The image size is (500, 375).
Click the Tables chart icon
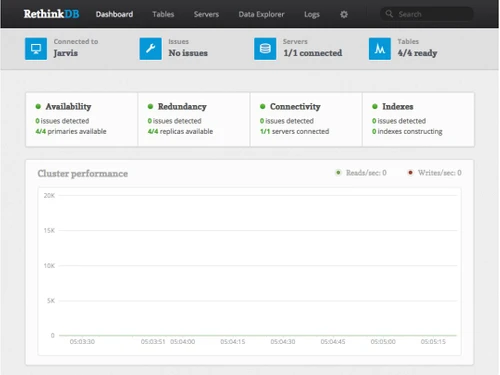click(380, 49)
